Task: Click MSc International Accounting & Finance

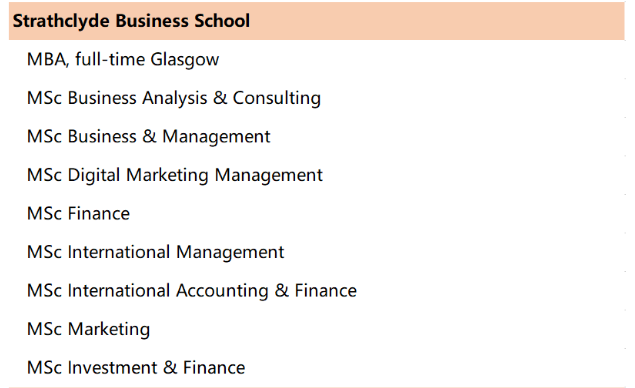Action: [317, 290]
